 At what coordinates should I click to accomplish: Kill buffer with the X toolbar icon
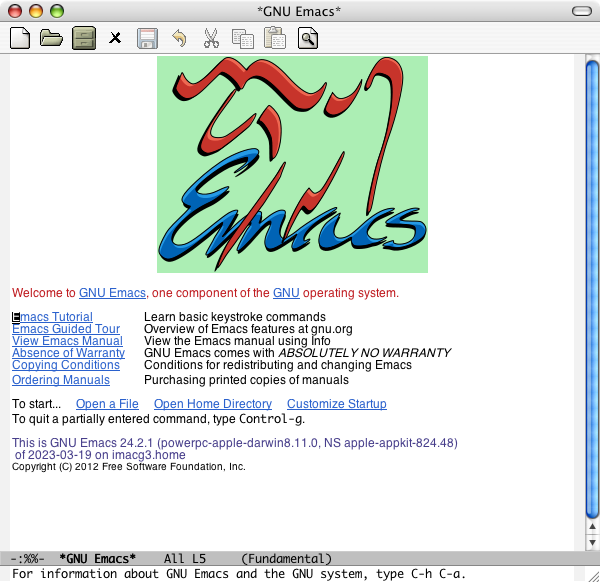pyautogui.click(x=115, y=38)
